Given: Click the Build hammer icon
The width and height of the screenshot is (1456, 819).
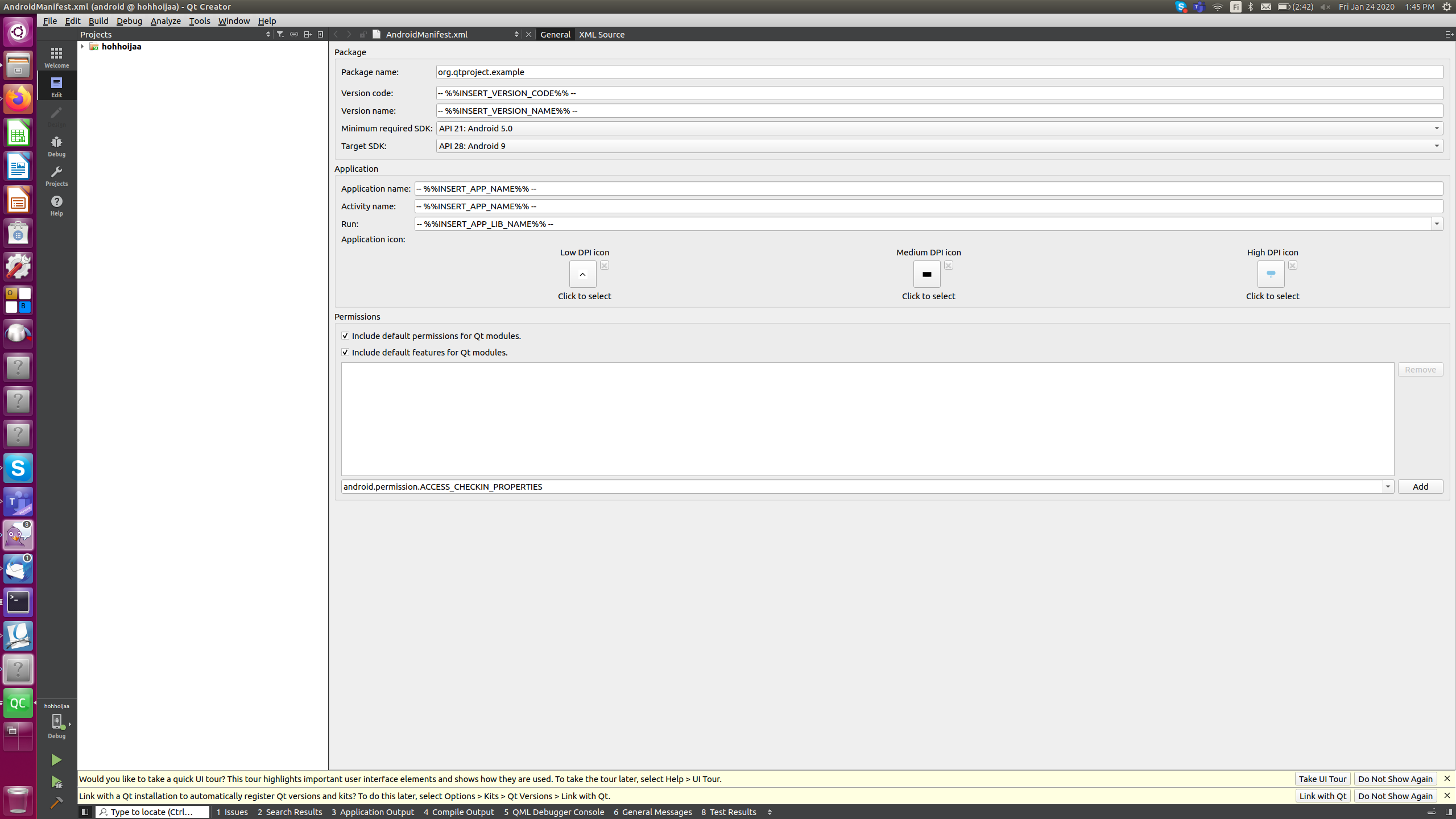Looking at the screenshot, I should [56, 803].
